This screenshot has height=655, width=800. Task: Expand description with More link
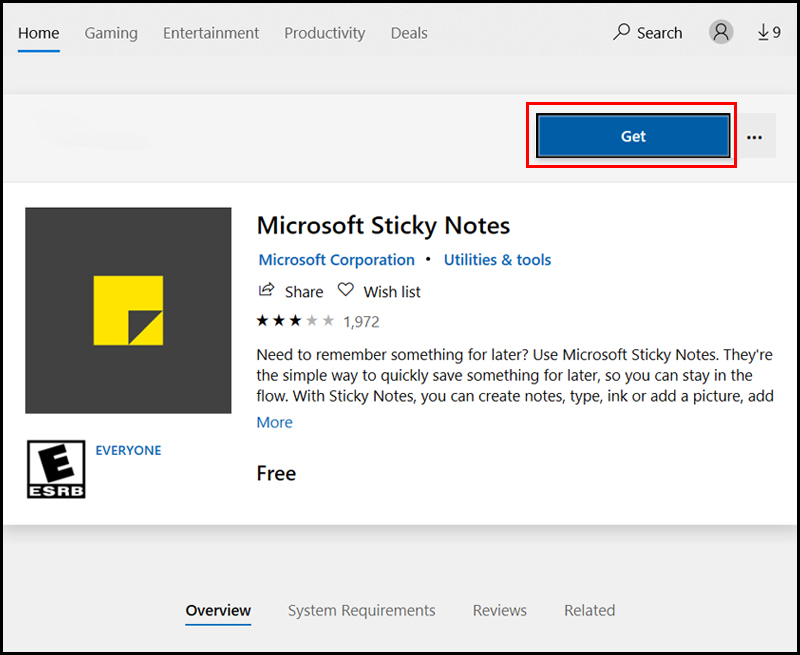coord(274,422)
